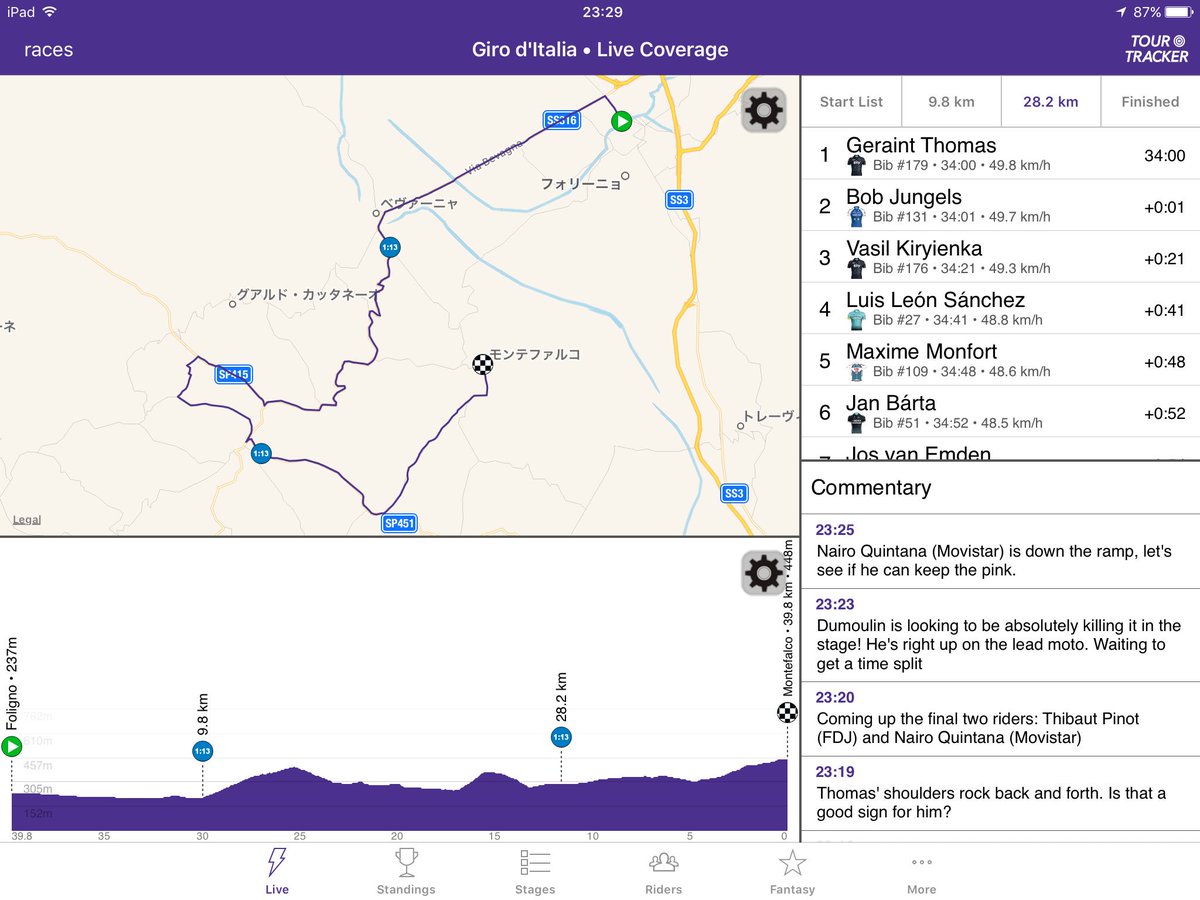Open the 23:25 Quintana commentary entry
Image resolution: width=1200 pixels, height=900 pixels.
(x=1000, y=551)
